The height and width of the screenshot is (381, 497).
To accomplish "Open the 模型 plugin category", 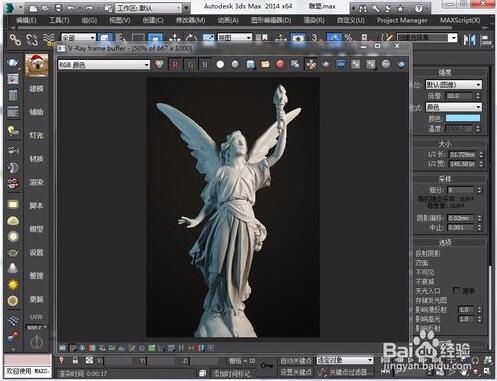I will point(36,229).
